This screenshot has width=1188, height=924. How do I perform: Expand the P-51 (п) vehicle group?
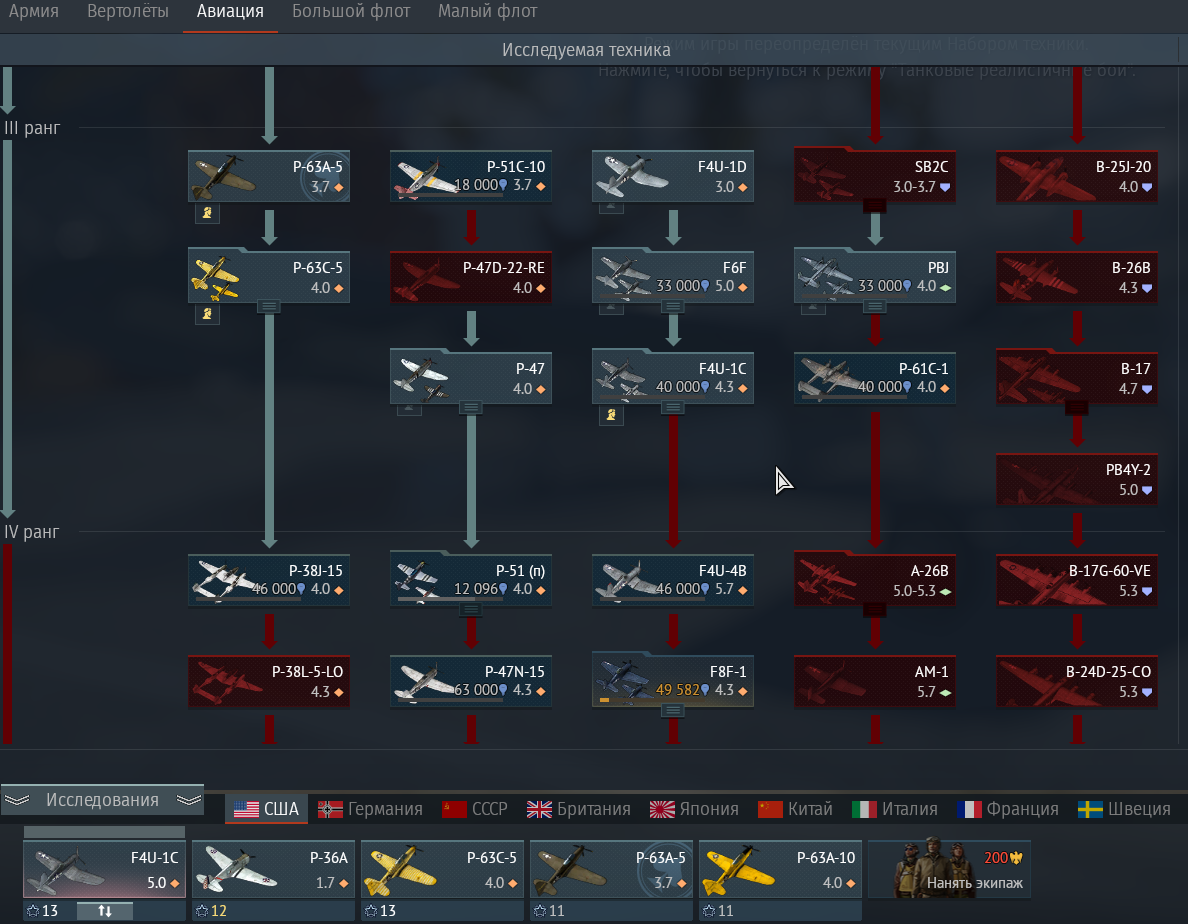[471, 609]
